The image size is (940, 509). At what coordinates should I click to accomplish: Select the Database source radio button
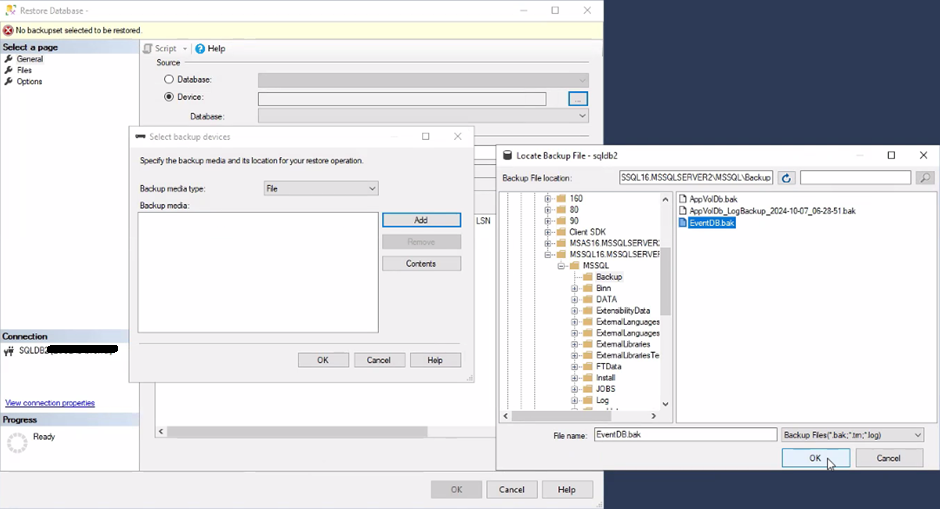[x=169, y=79]
